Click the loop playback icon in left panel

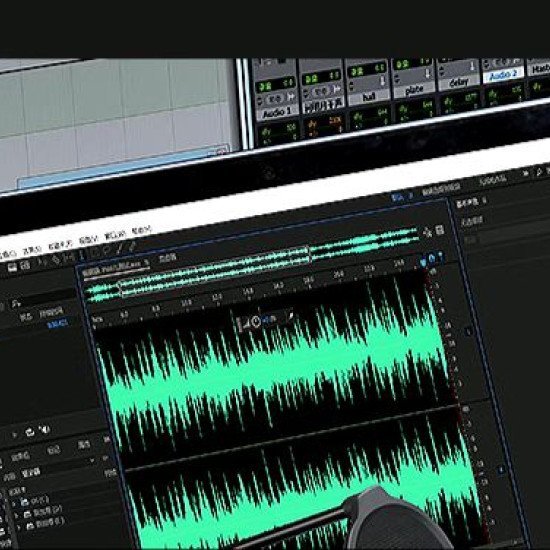(30, 432)
